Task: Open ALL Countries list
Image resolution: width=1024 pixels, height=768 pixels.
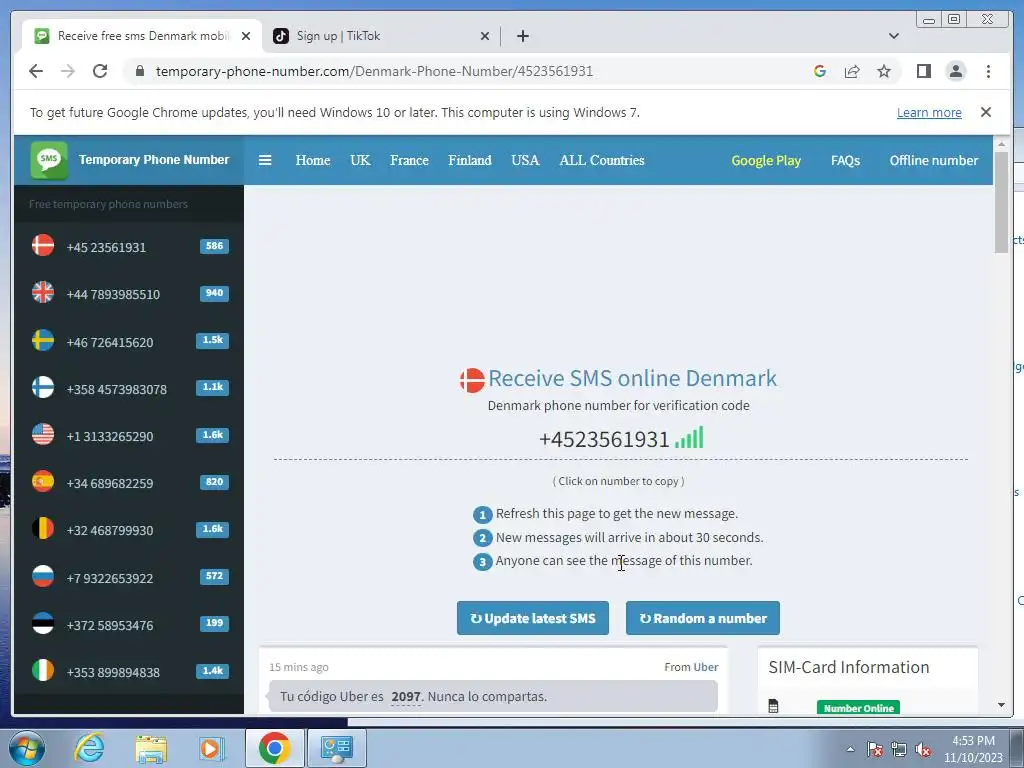Action: pos(601,160)
